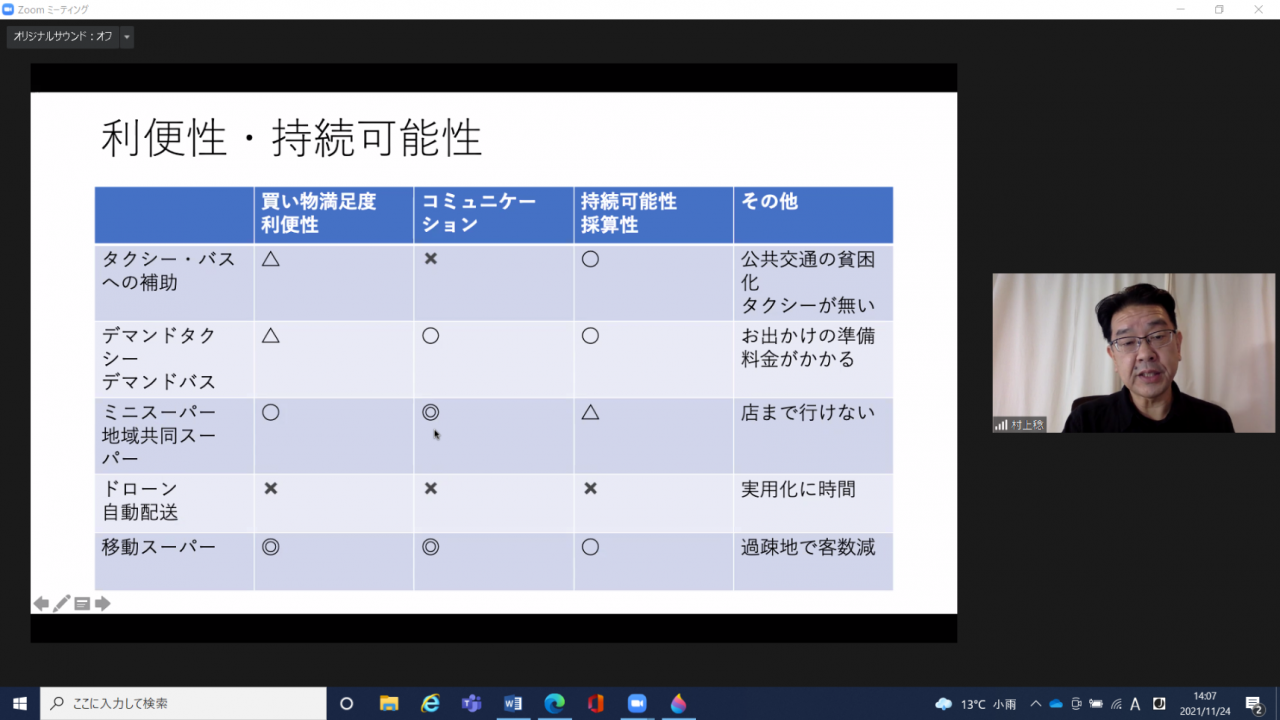Open Microsoft Teams from the taskbar
The height and width of the screenshot is (720, 1280).
pyautogui.click(x=471, y=703)
